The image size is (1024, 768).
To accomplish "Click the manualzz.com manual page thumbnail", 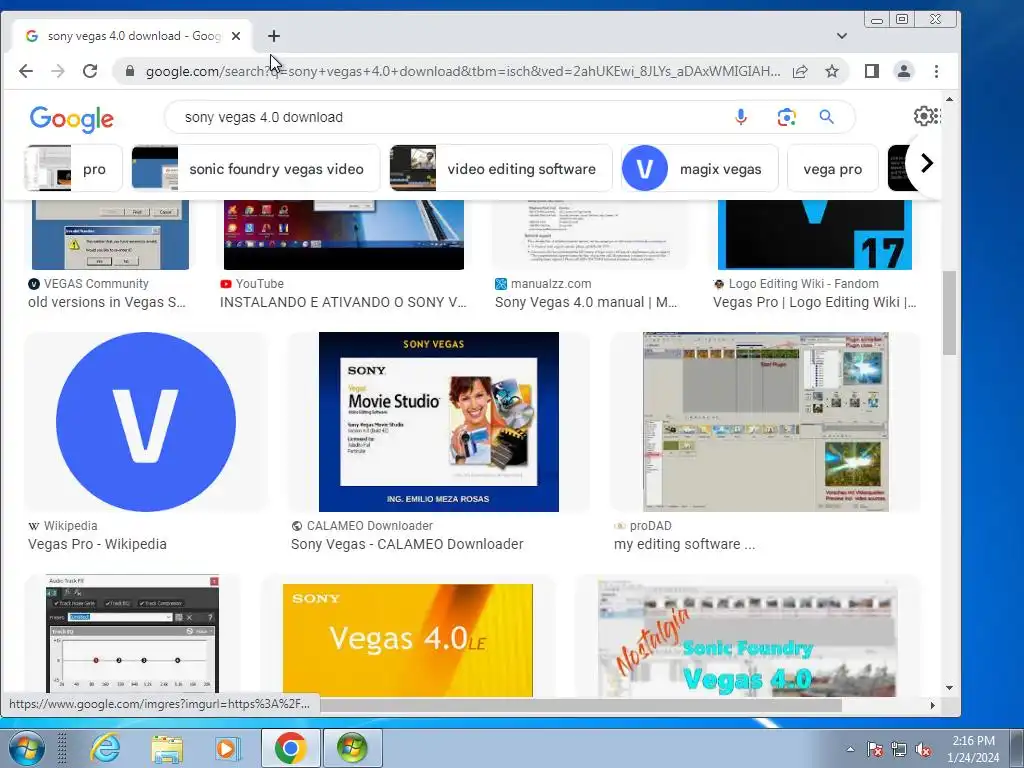I will point(590,234).
